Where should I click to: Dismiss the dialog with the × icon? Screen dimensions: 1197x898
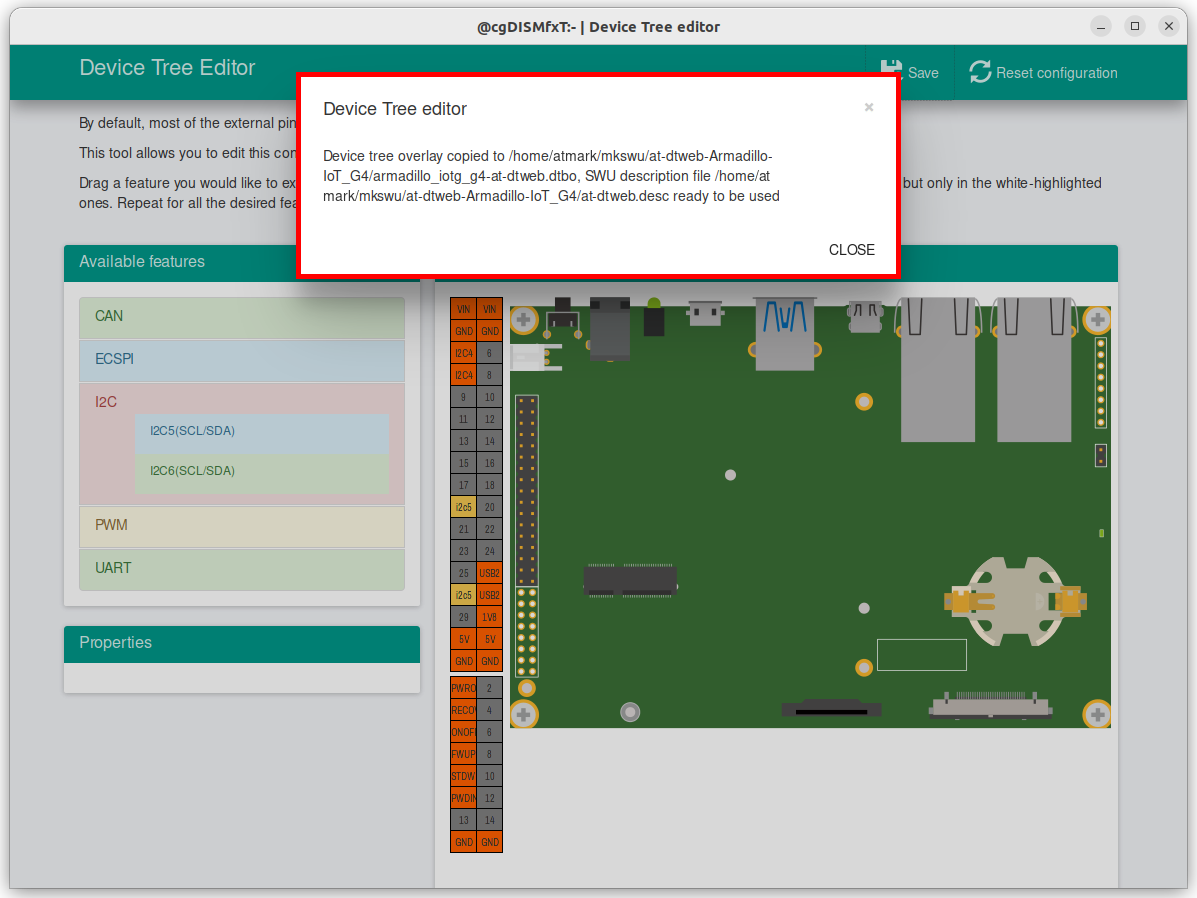[869, 107]
